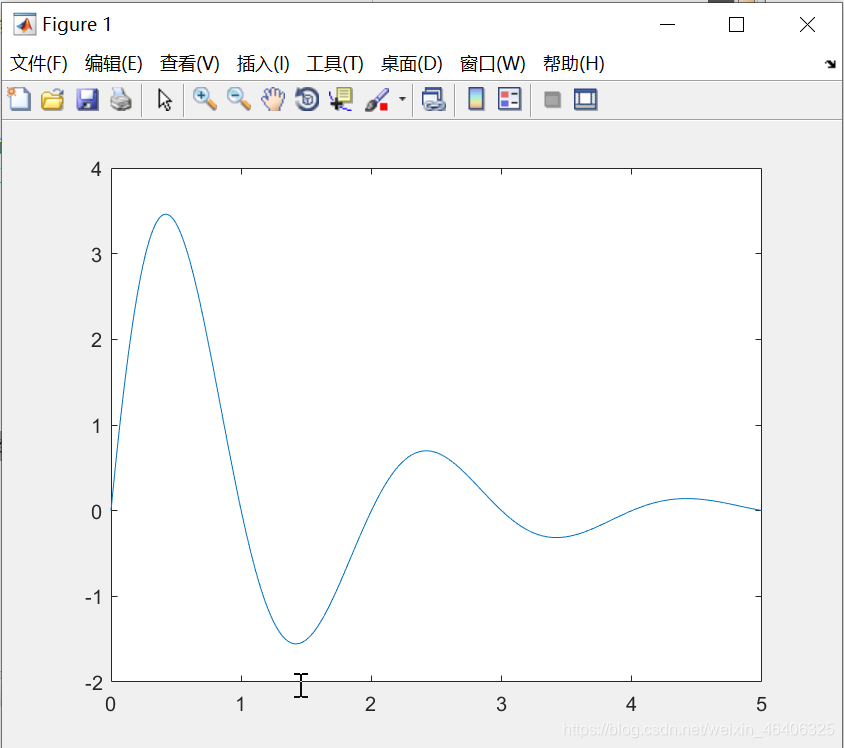Choose the Brush data tool
Image resolution: width=844 pixels, height=748 pixels.
(377, 100)
